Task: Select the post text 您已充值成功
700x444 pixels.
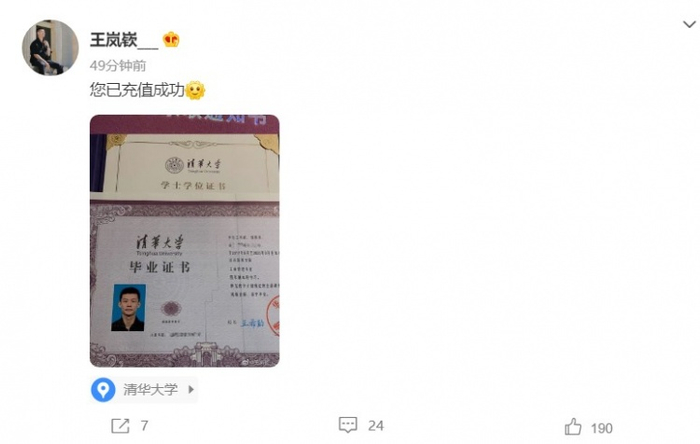Action: (x=137, y=90)
